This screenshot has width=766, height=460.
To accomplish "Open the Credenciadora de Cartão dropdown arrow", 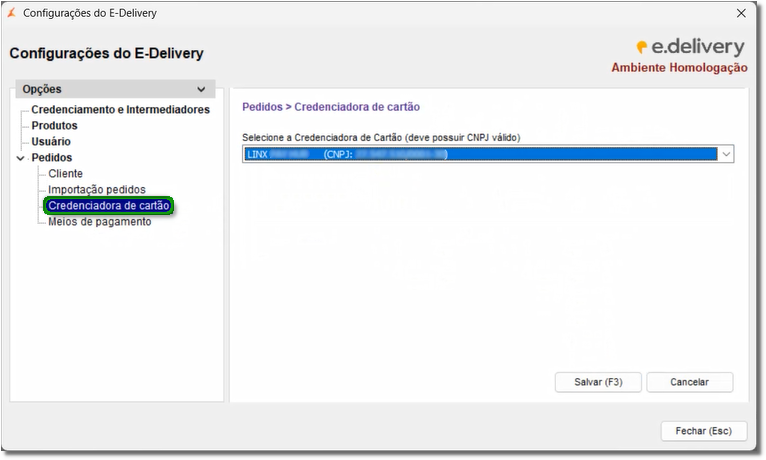I will pos(726,154).
